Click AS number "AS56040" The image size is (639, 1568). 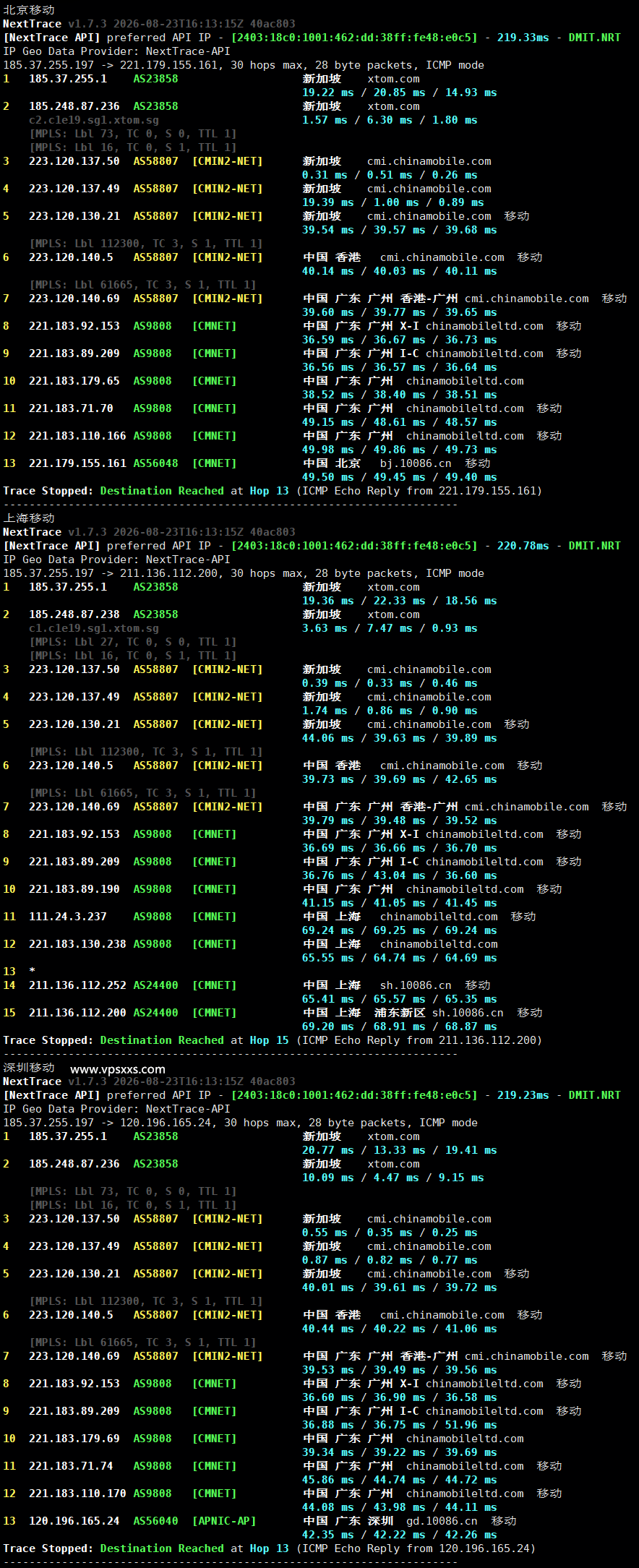(155, 1521)
